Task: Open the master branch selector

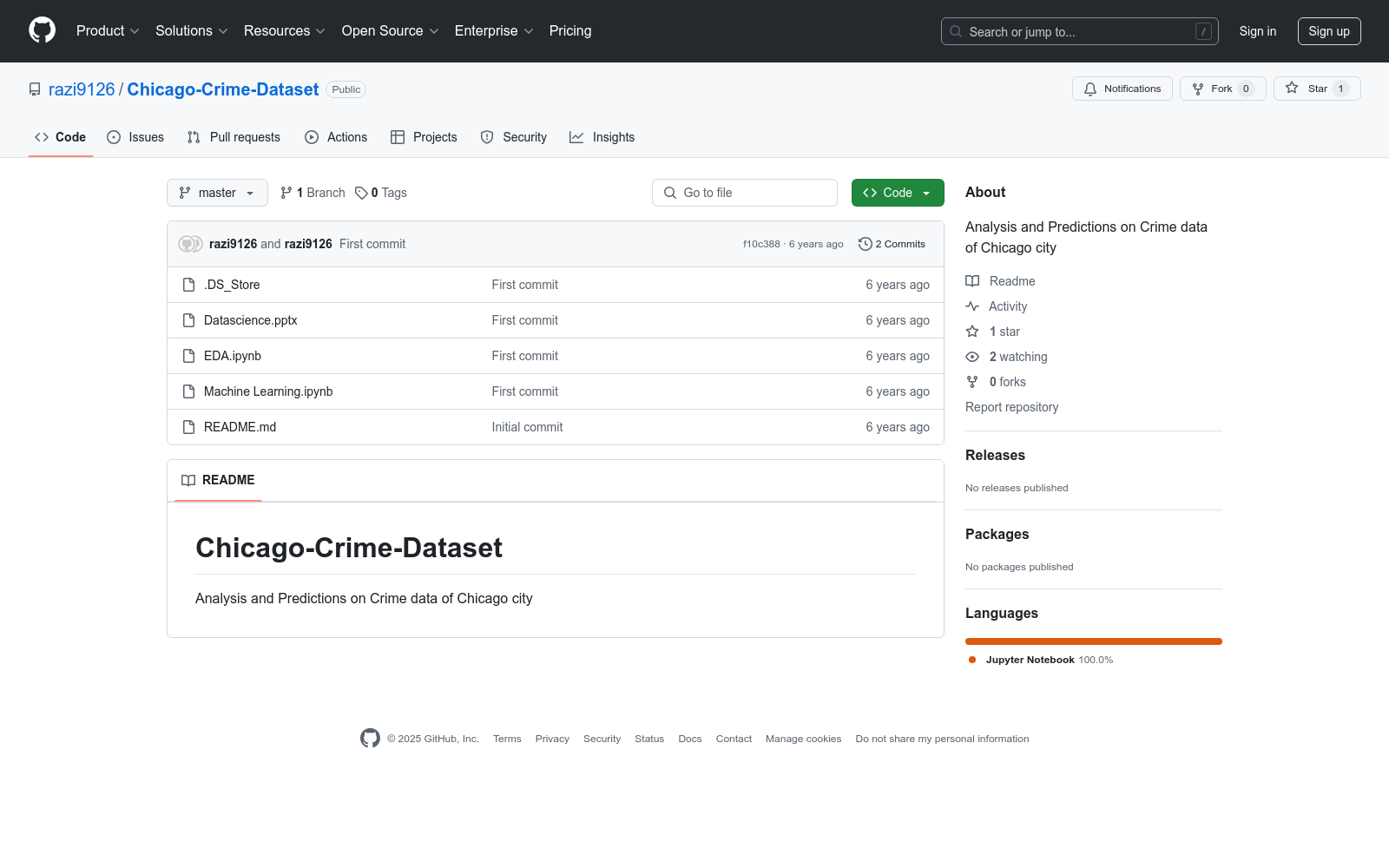Action: click(217, 193)
